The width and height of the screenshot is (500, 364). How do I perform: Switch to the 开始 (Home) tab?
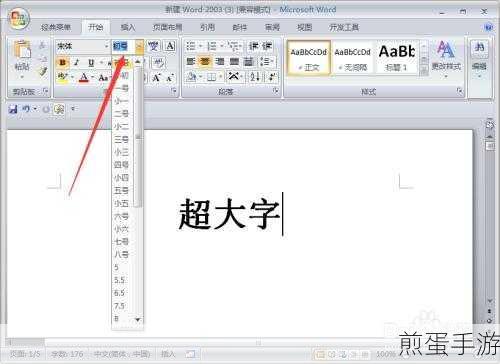pyautogui.click(x=96, y=27)
